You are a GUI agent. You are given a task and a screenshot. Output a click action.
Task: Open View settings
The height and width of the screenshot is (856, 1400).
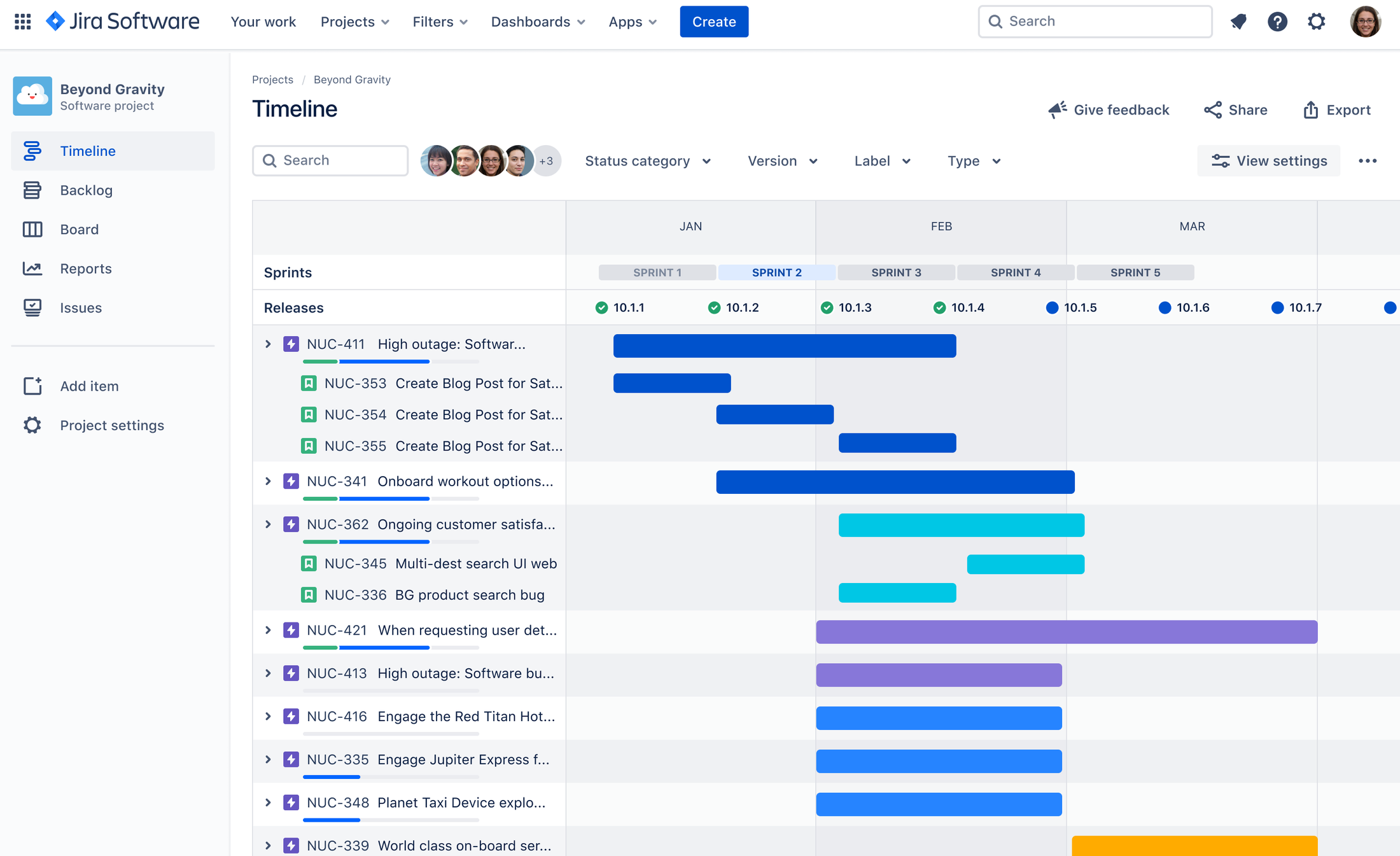(x=1268, y=160)
